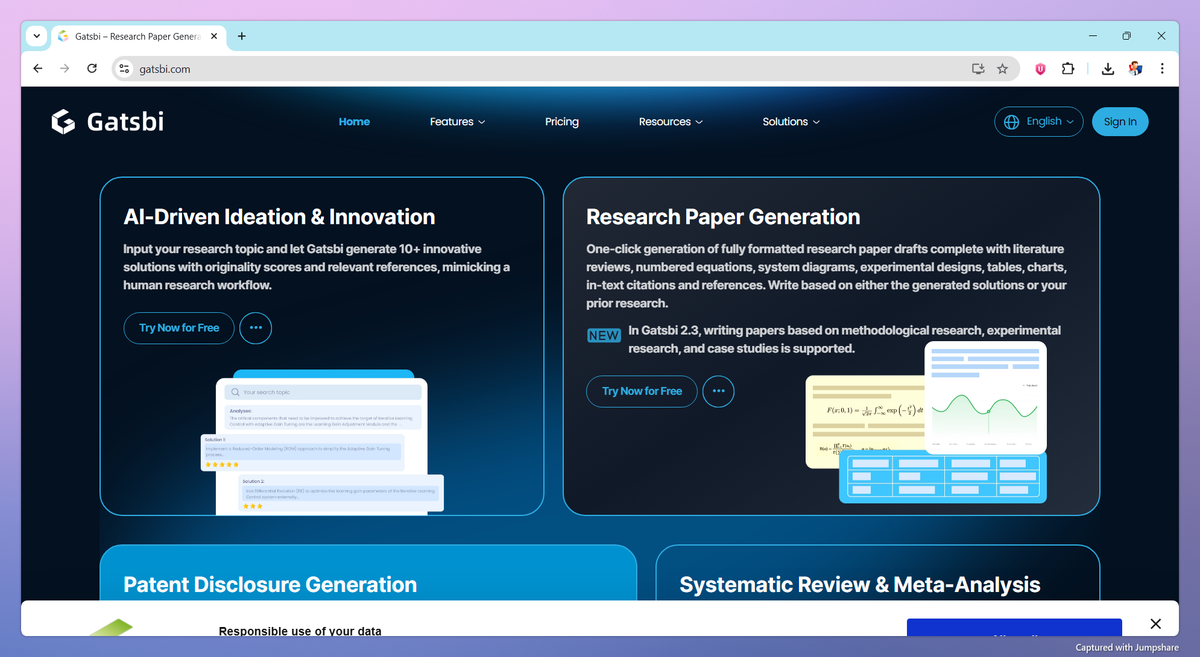The height and width of the screenshot is (657, 1200).
Task: Click the Gatsbi logo icon
Action: point(61,121)
